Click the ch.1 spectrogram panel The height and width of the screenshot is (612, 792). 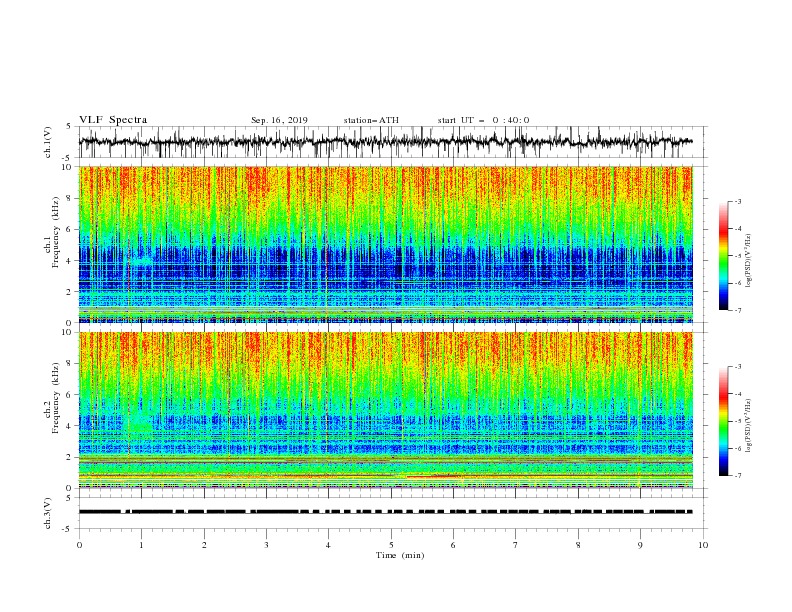point(386,244)
